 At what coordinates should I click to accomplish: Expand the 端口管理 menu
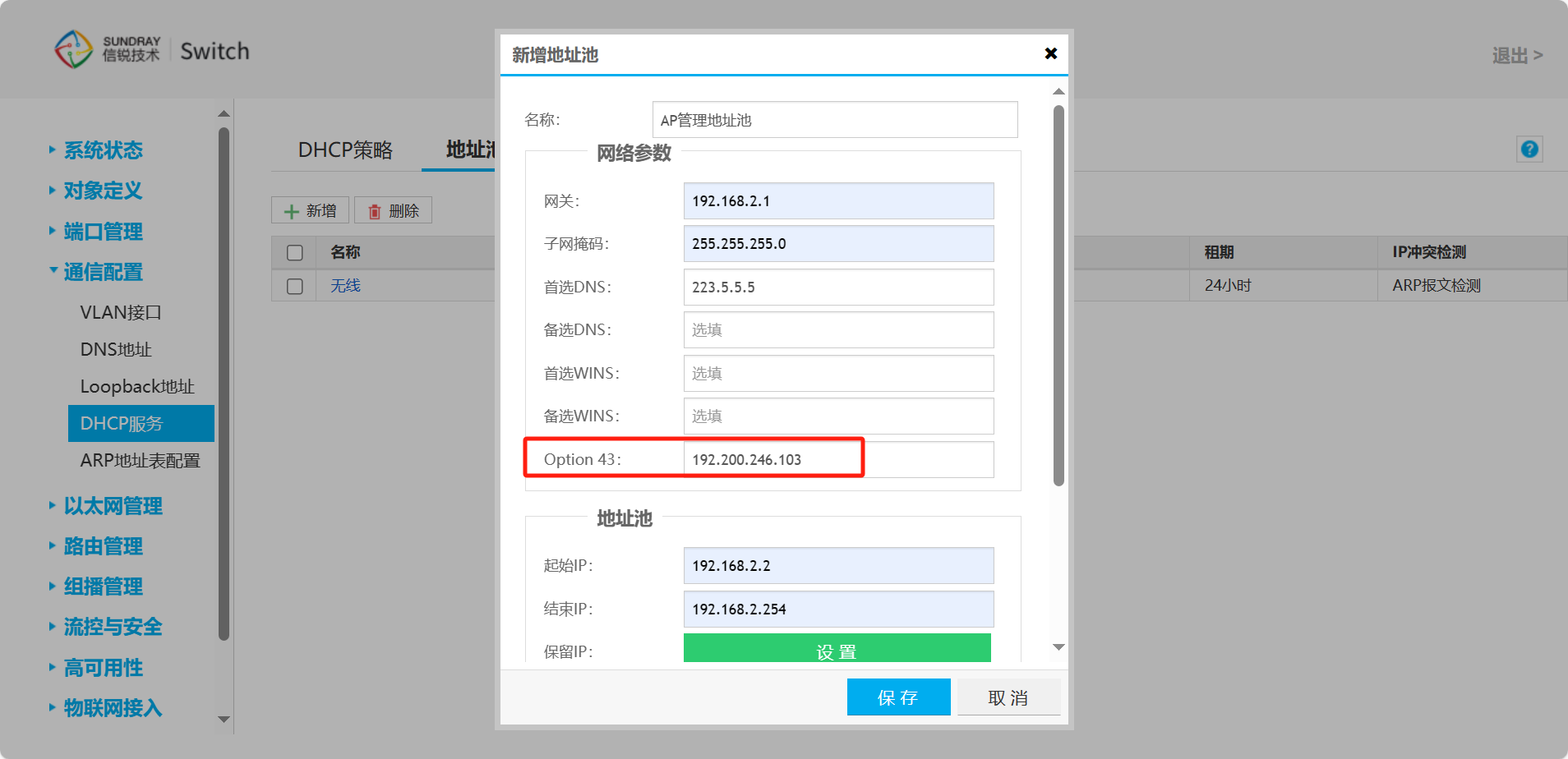(103, 232)
